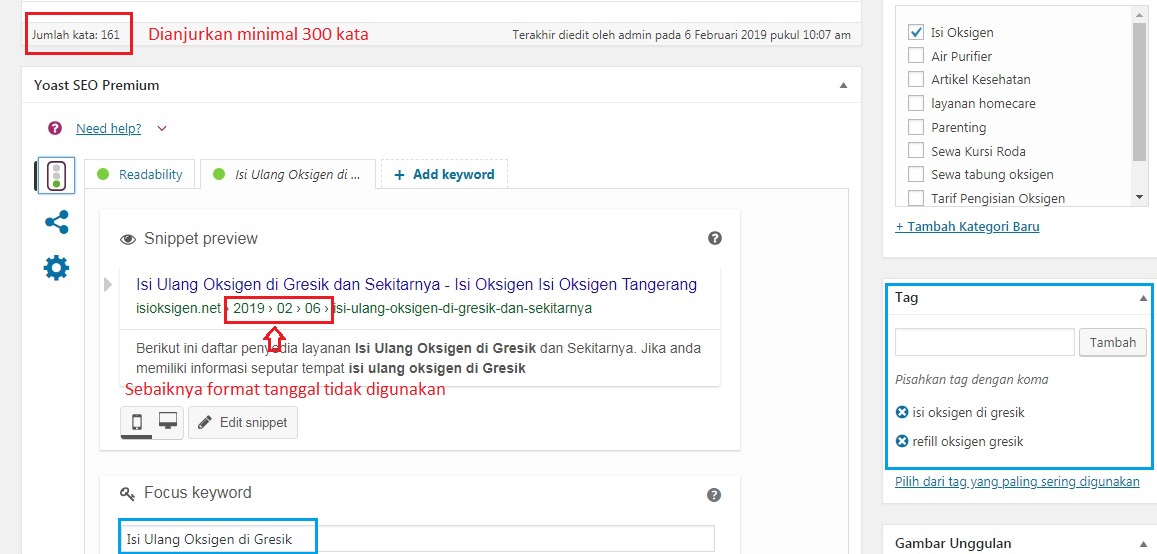Collapse the Tag panel
This screenshot has width=1157, height=554.
pyautogui.click(x=1143, y=299)
